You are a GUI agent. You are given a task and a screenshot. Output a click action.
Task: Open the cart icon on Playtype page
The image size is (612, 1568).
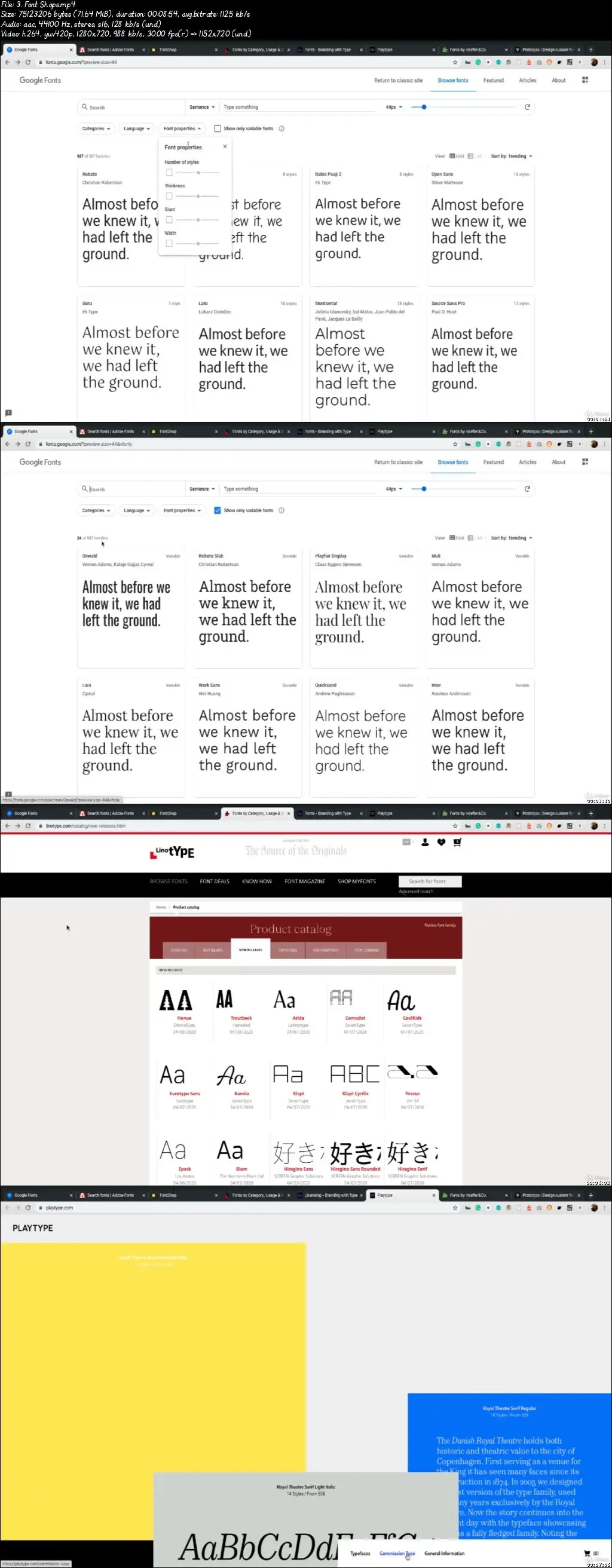587,1554
